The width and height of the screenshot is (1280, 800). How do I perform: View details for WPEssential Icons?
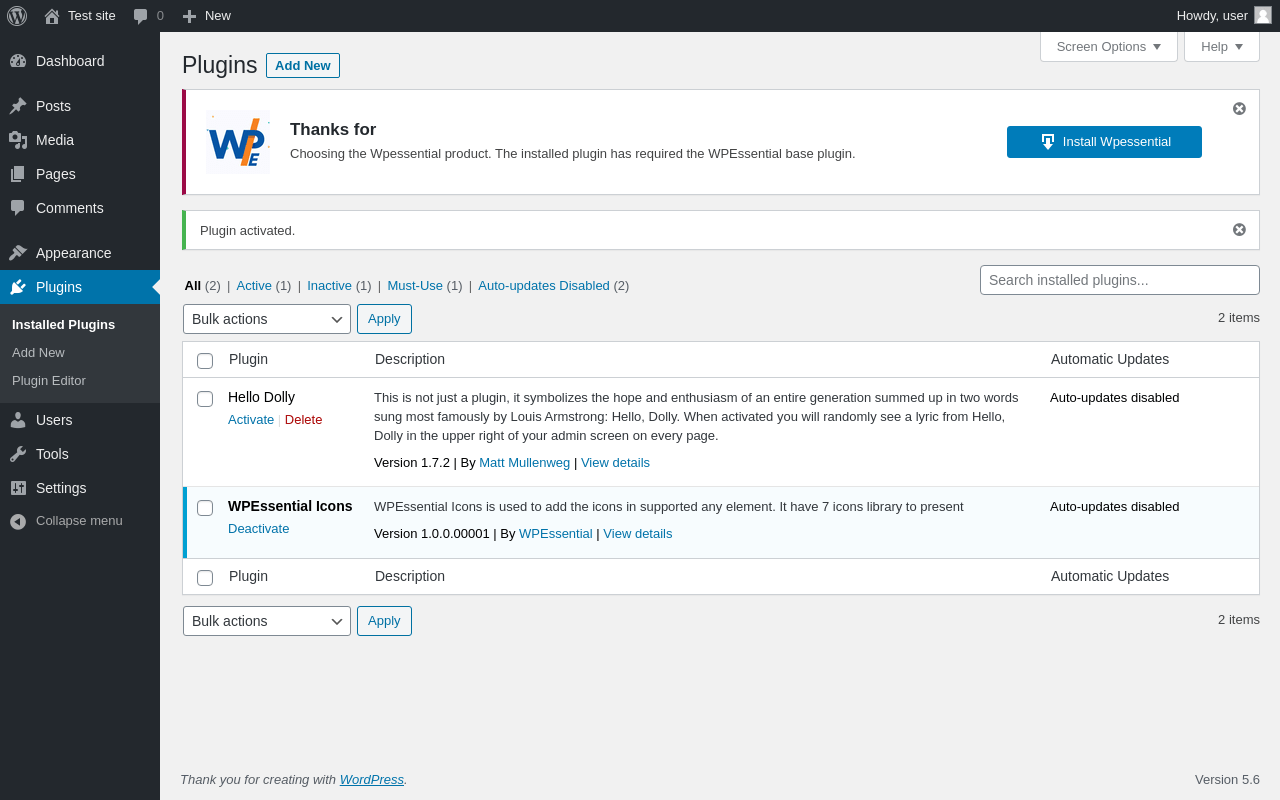click(x=638, y=534)
